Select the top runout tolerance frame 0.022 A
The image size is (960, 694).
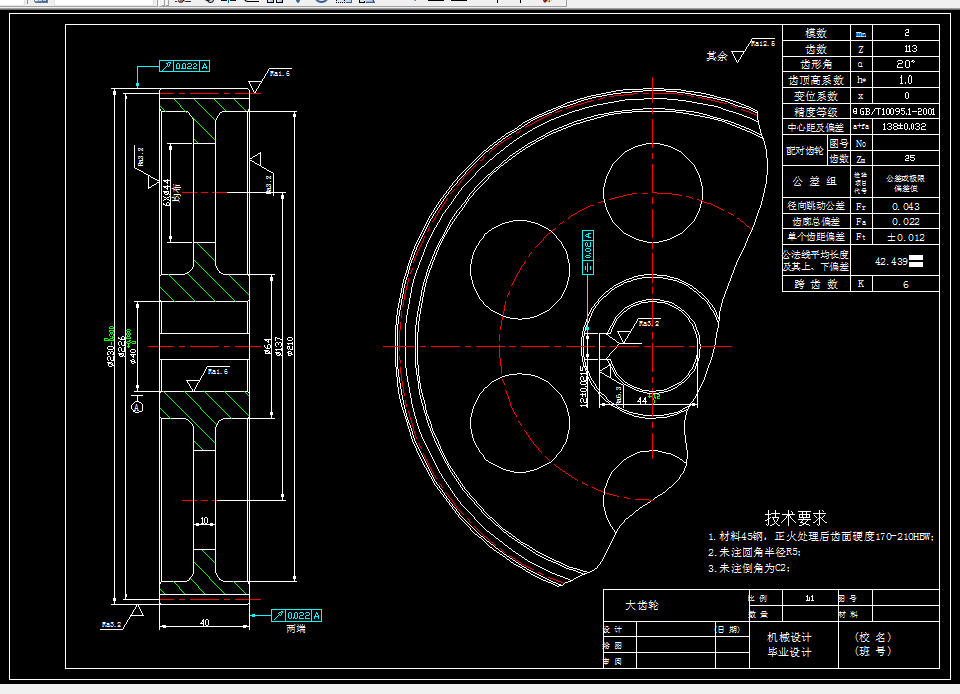(184, 66)
